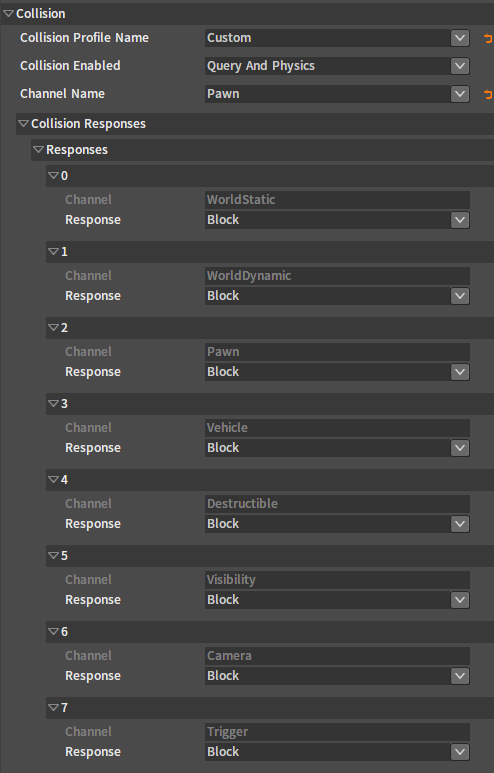Viewport: 494px width, 773px height.
Task: Open the Pawn channel response dropdown
Action: [x=337, y=372]
